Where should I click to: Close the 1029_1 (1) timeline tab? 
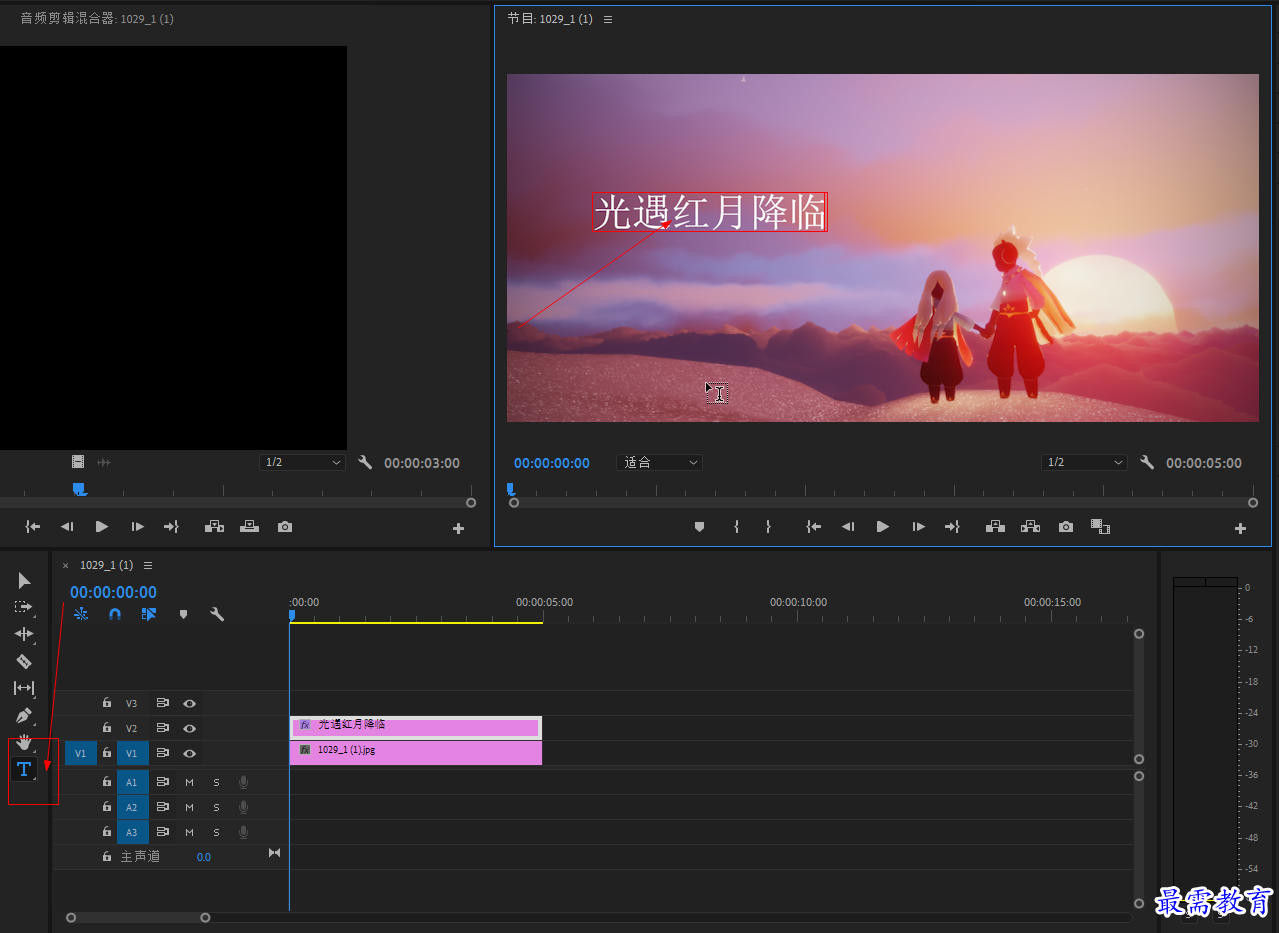66,565
